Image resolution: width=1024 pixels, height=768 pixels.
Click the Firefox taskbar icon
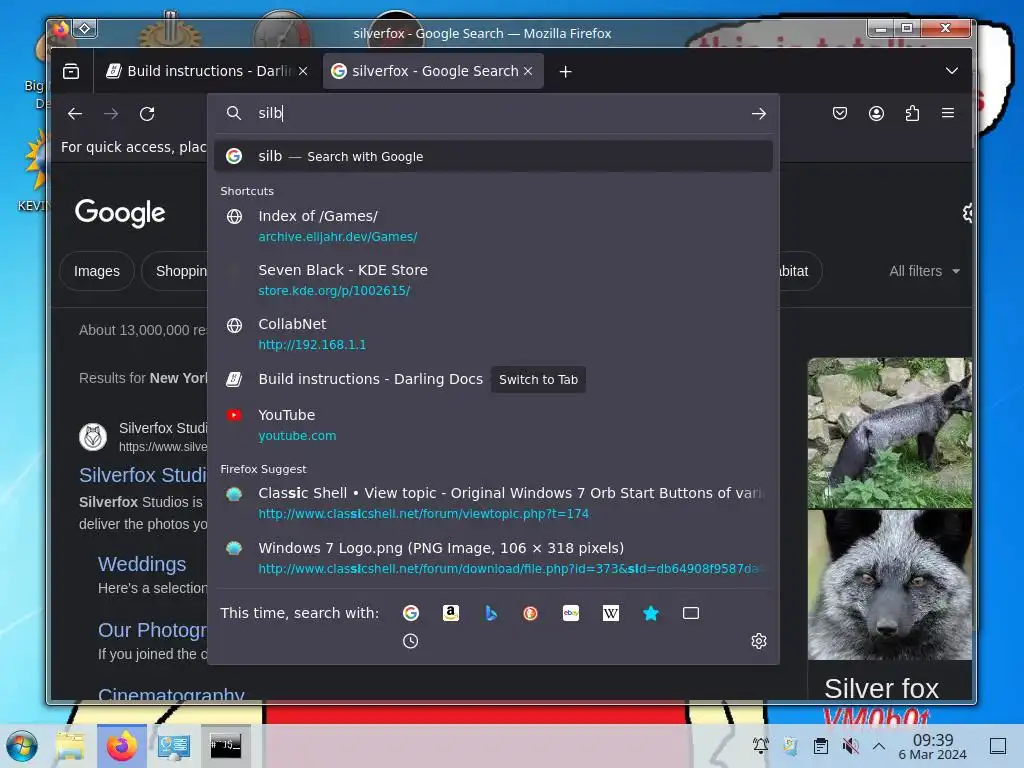(x=121, y=746)
